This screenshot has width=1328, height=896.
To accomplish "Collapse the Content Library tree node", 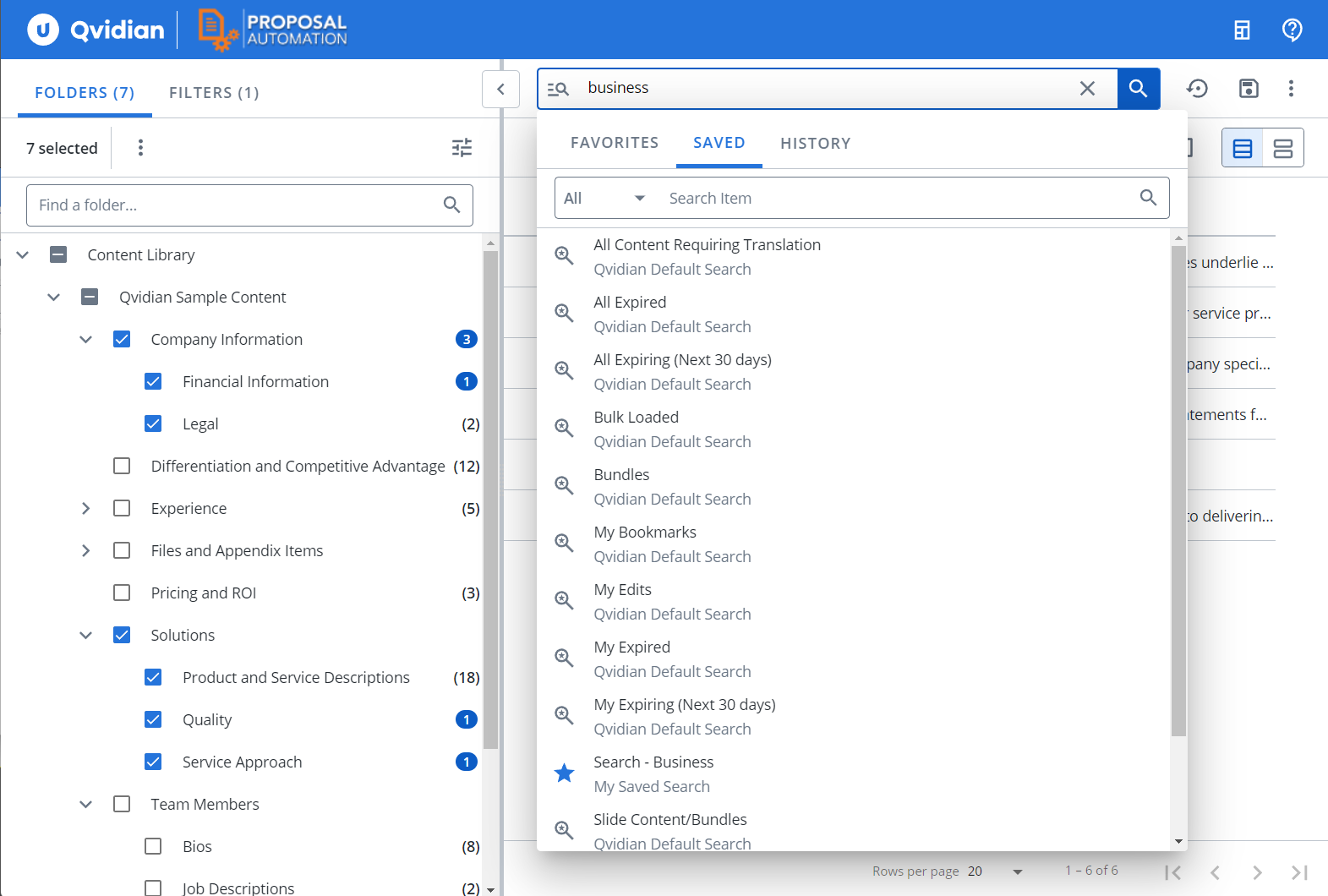I will point(23,254).
